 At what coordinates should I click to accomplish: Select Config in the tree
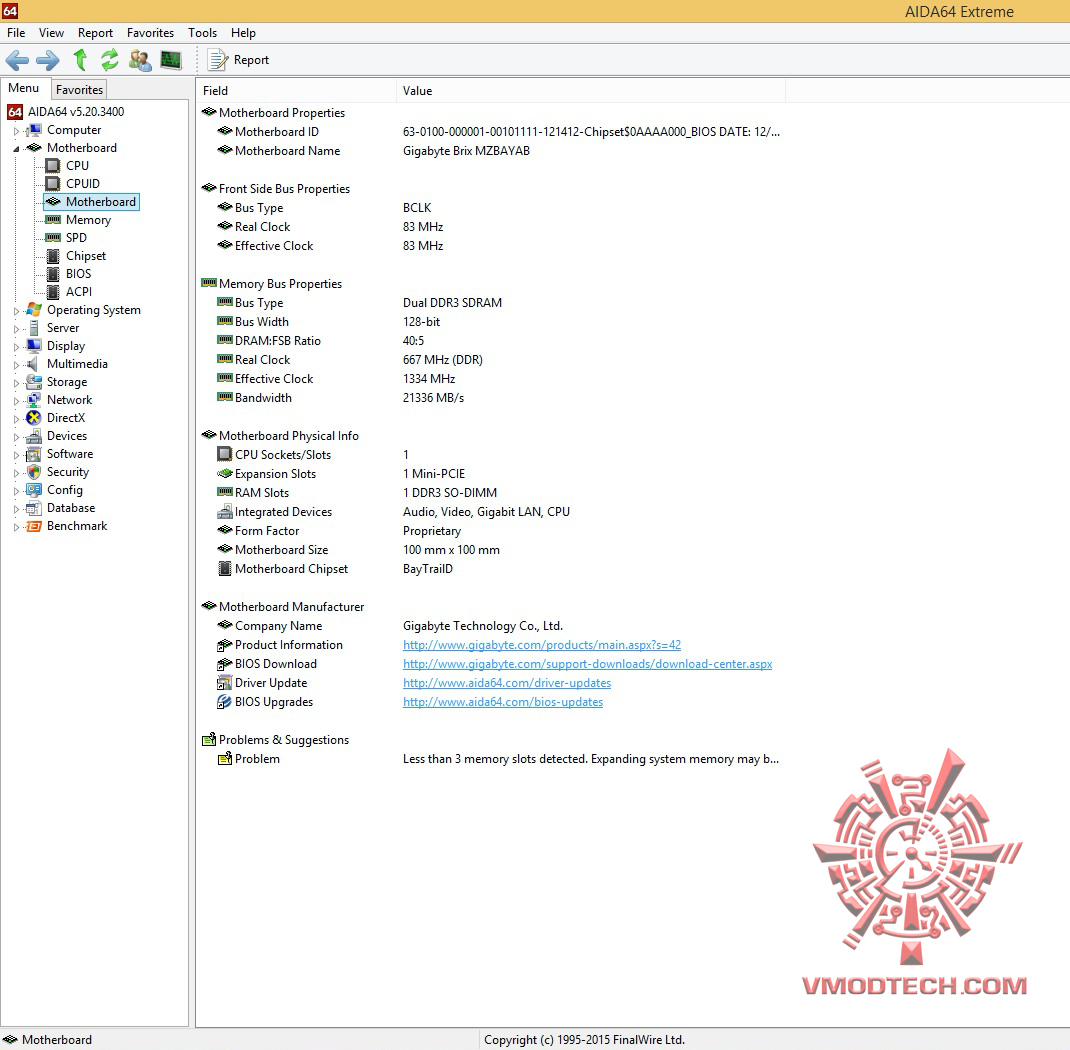[x=65, y=490]
